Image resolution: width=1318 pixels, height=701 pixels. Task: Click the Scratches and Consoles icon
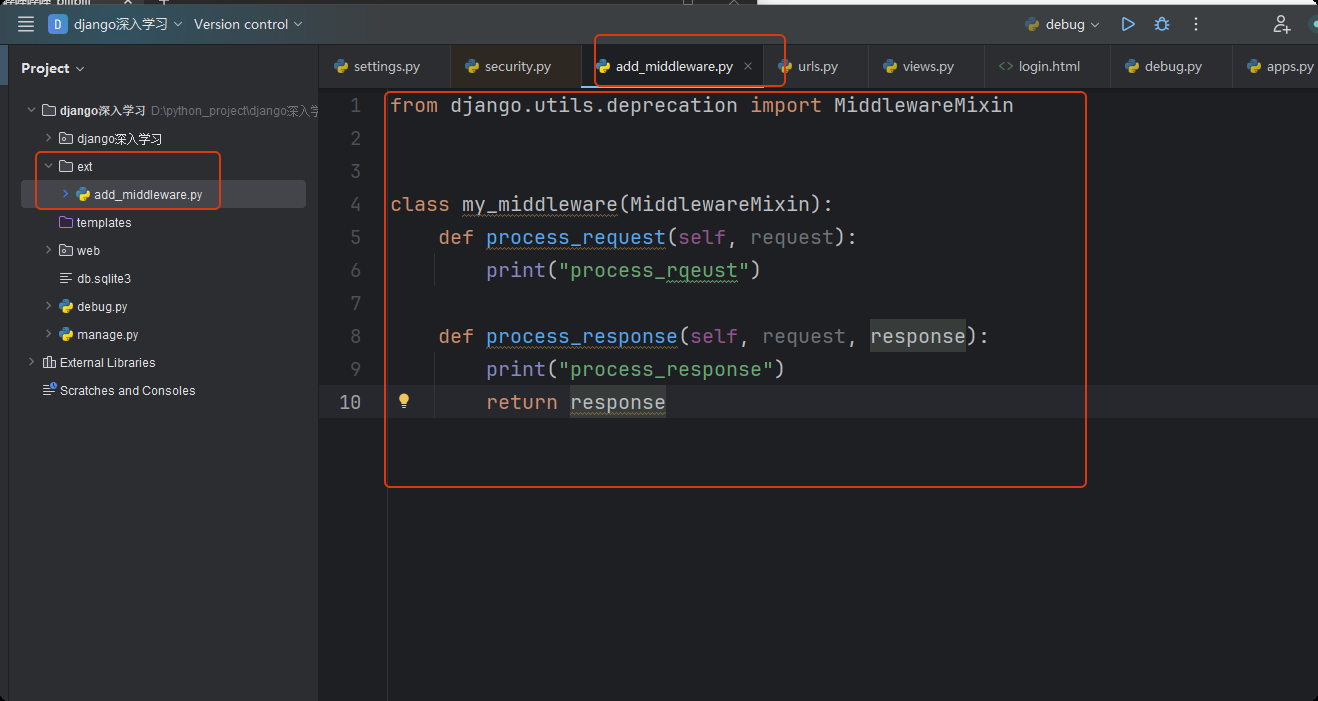coord(49,390)
